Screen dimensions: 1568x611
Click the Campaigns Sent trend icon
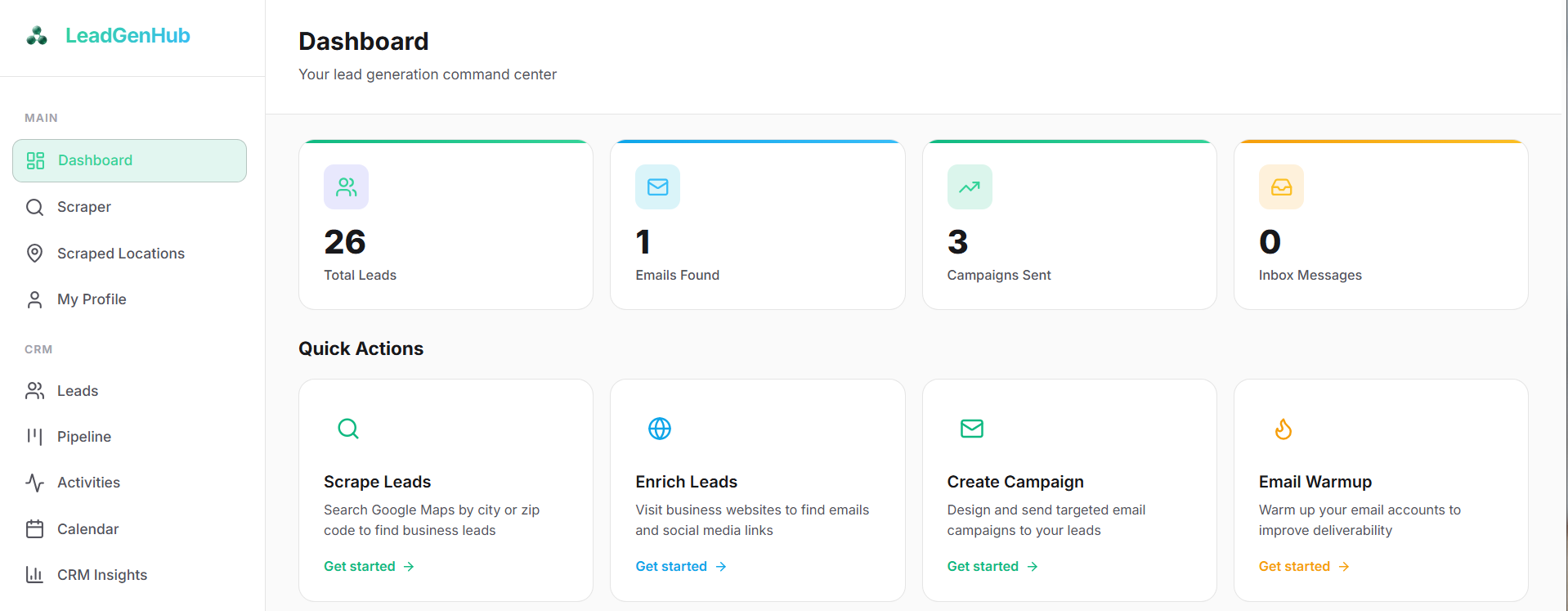[969, 187]
